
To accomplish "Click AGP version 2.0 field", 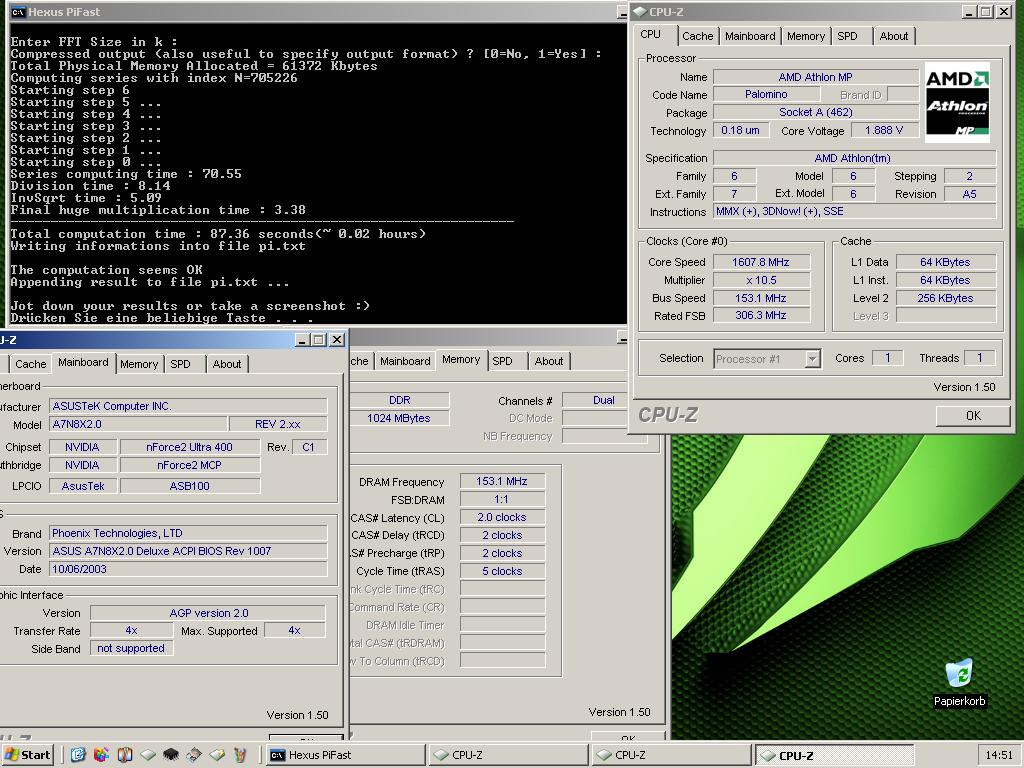I will click(208, 613).
